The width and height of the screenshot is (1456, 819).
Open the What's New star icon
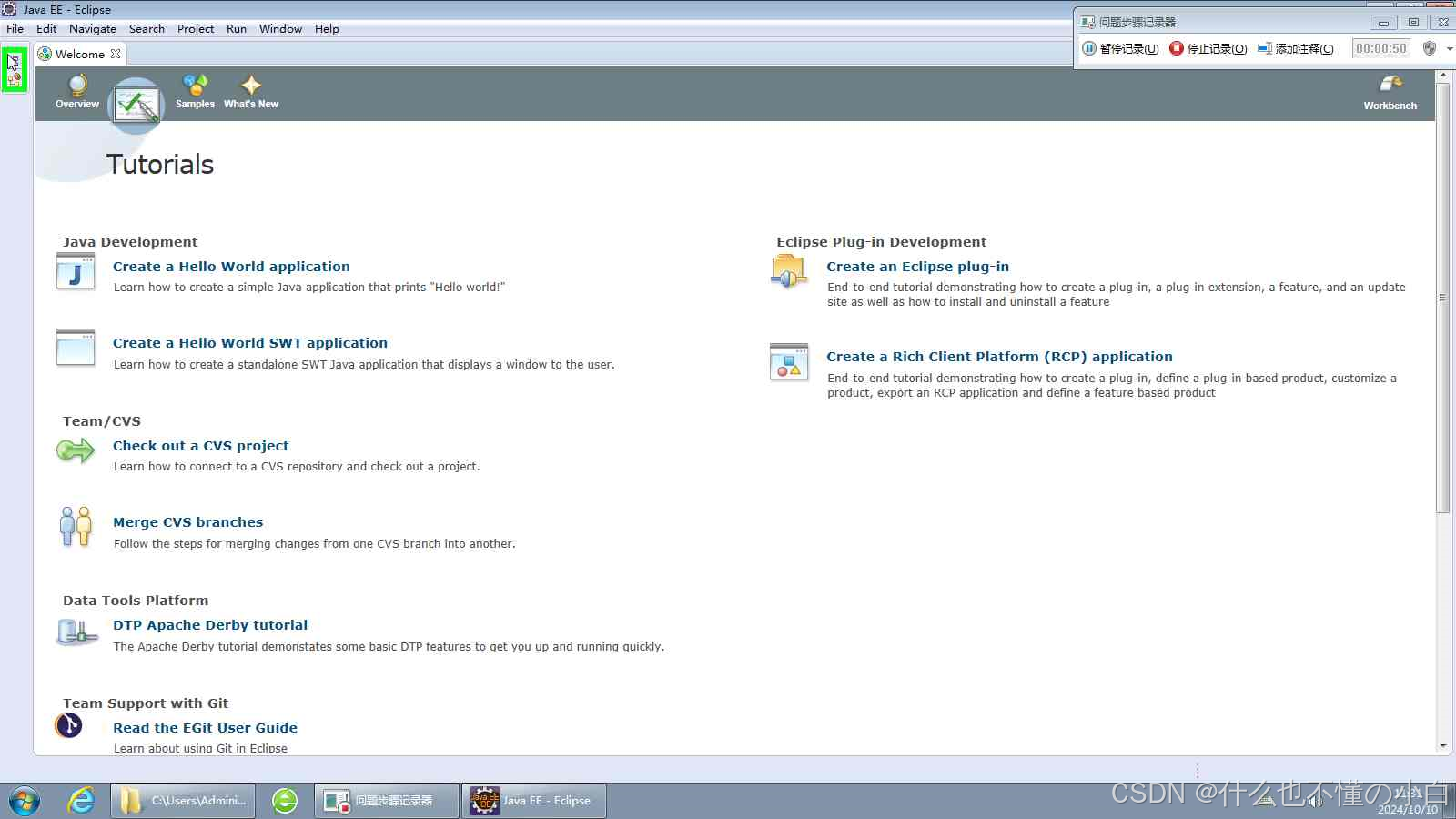pyautogui.click(x=251, y=86)
